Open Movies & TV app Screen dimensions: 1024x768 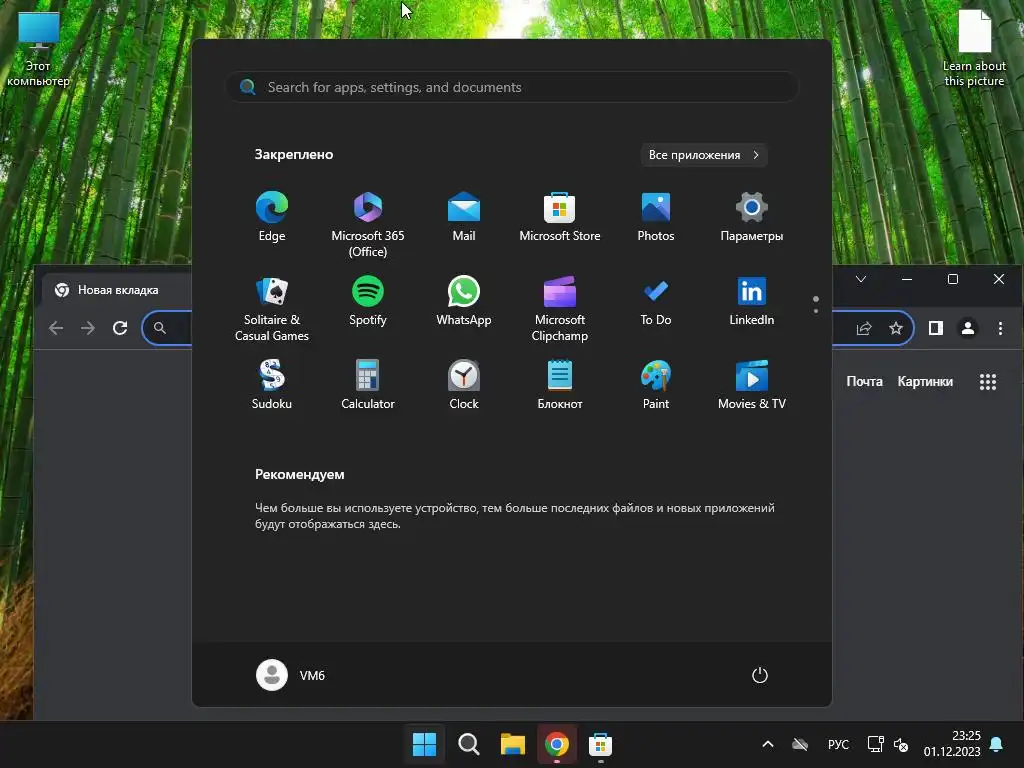click(x=752, y=385)
